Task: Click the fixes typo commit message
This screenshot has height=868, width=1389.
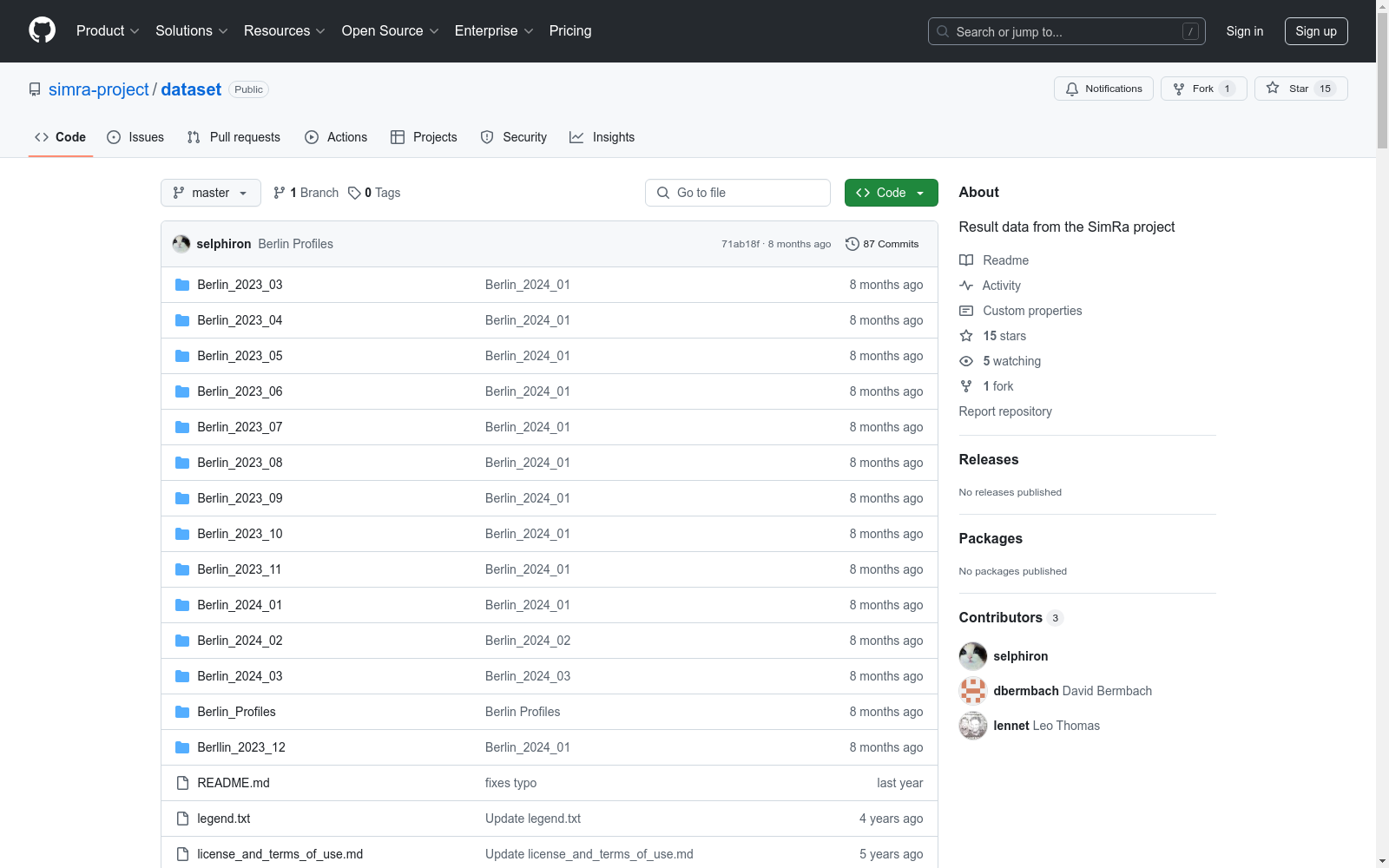Action: (510, 783)
